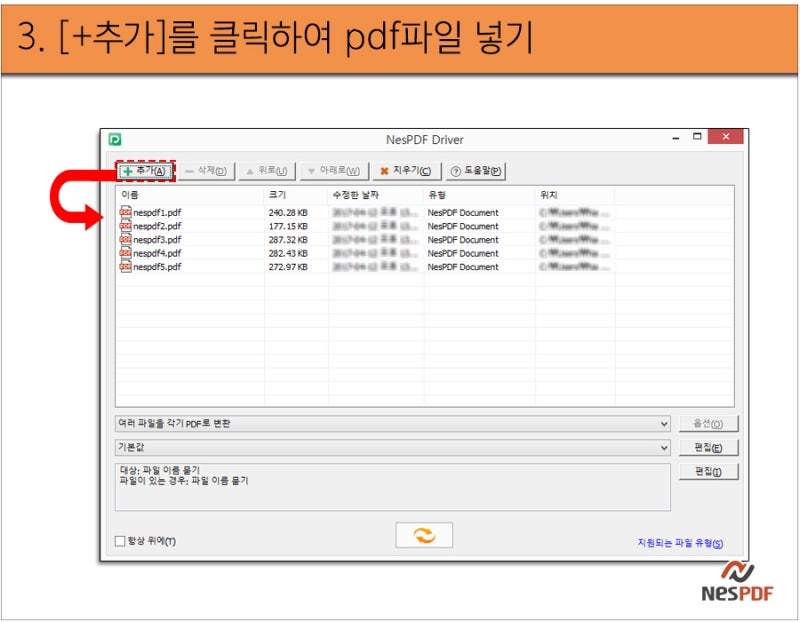This screenshot has height=622, width=800.
Task: Minimize the NesPDF Driver window
Action: coord(676,137)
